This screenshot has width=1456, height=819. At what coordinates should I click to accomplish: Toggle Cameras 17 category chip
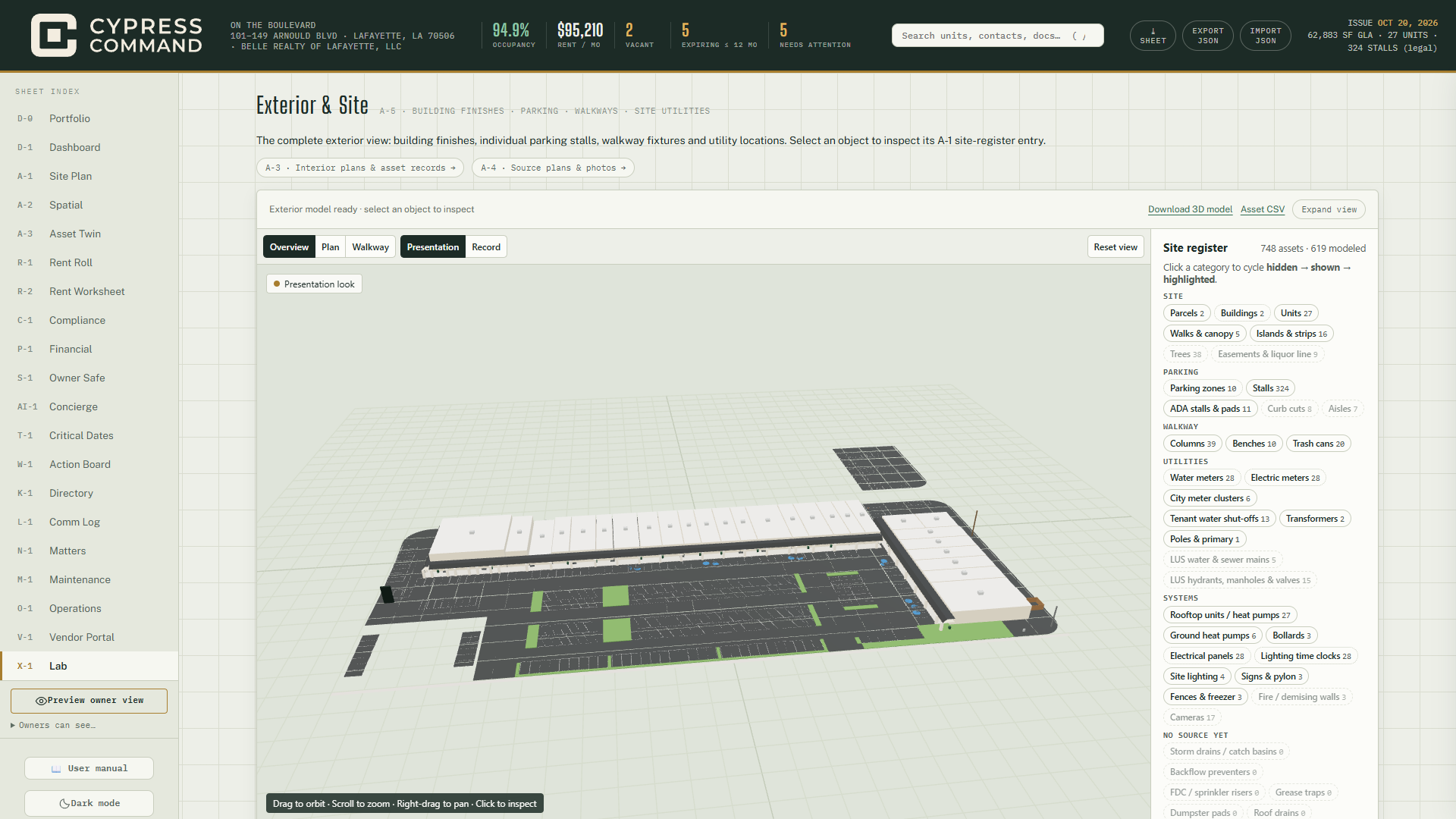pyautogui.click(x=1192, y=717)
